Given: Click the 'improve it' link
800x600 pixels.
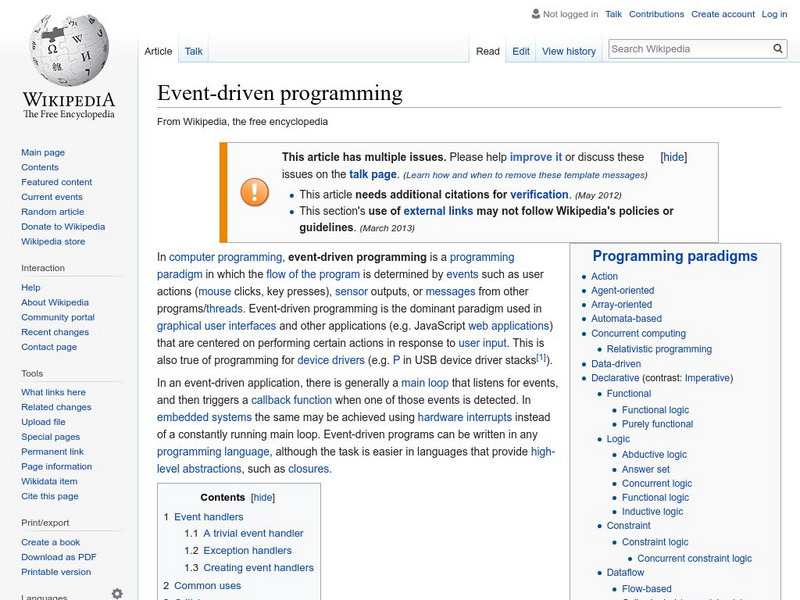Looking at the screenshot, I should coord(536,157).
